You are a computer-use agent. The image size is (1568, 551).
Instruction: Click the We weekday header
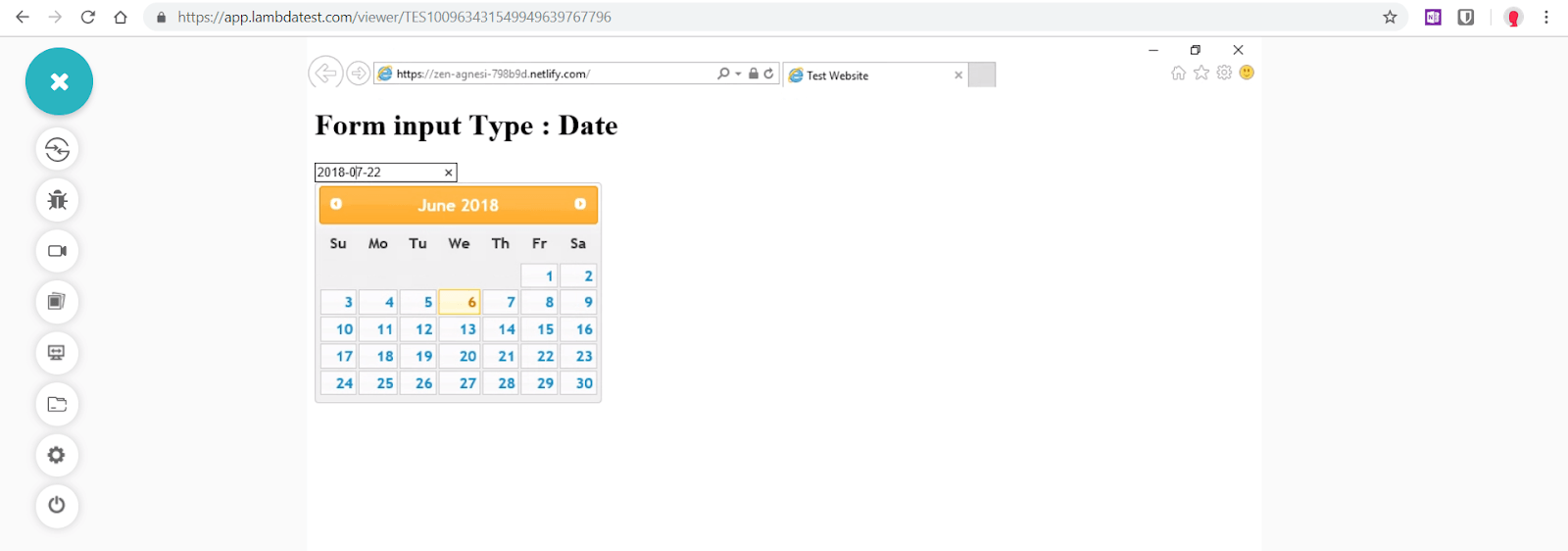(x=459, y=243)
